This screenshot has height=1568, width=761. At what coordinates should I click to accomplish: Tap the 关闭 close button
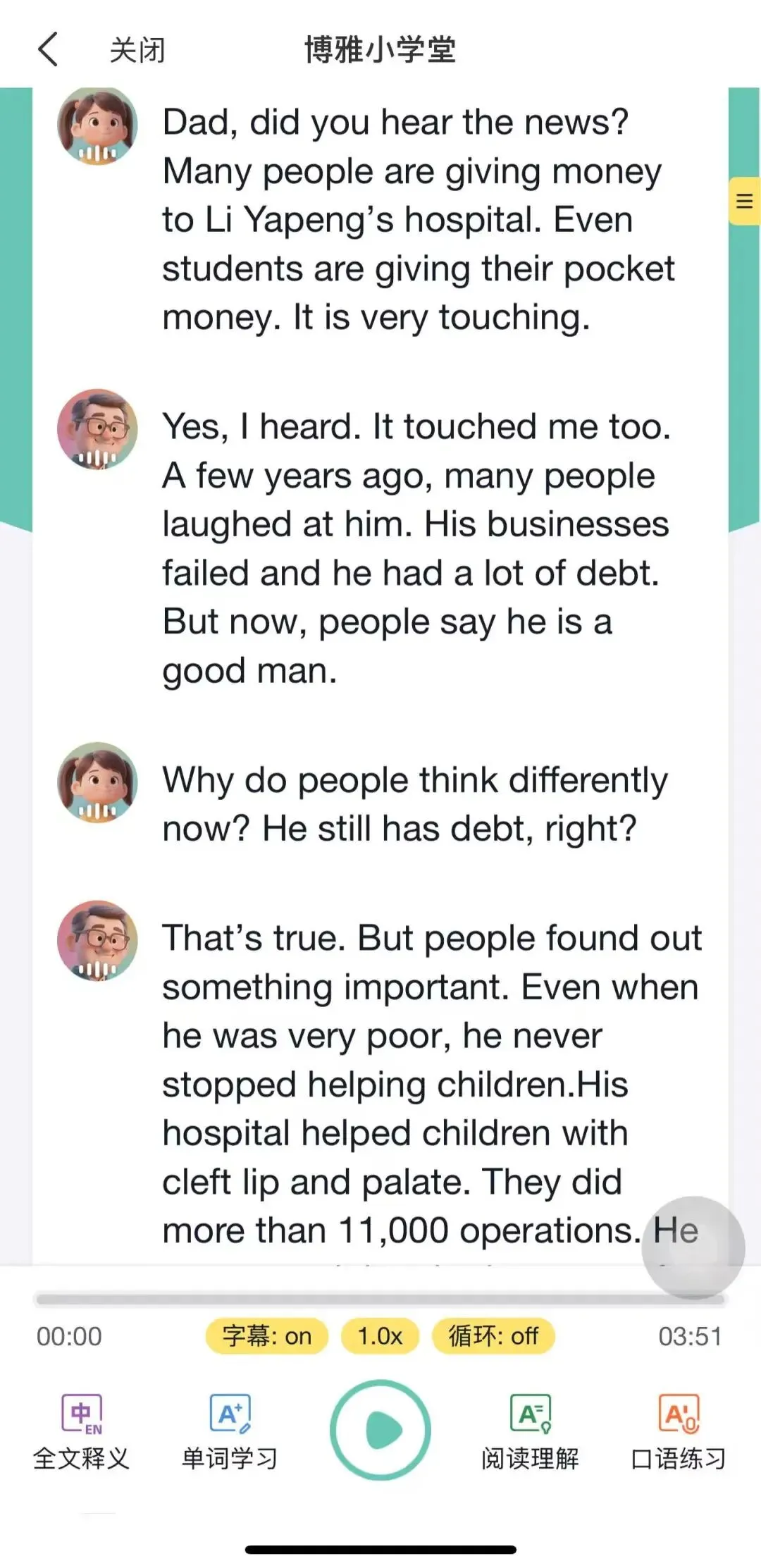click(x=137, y=50)
